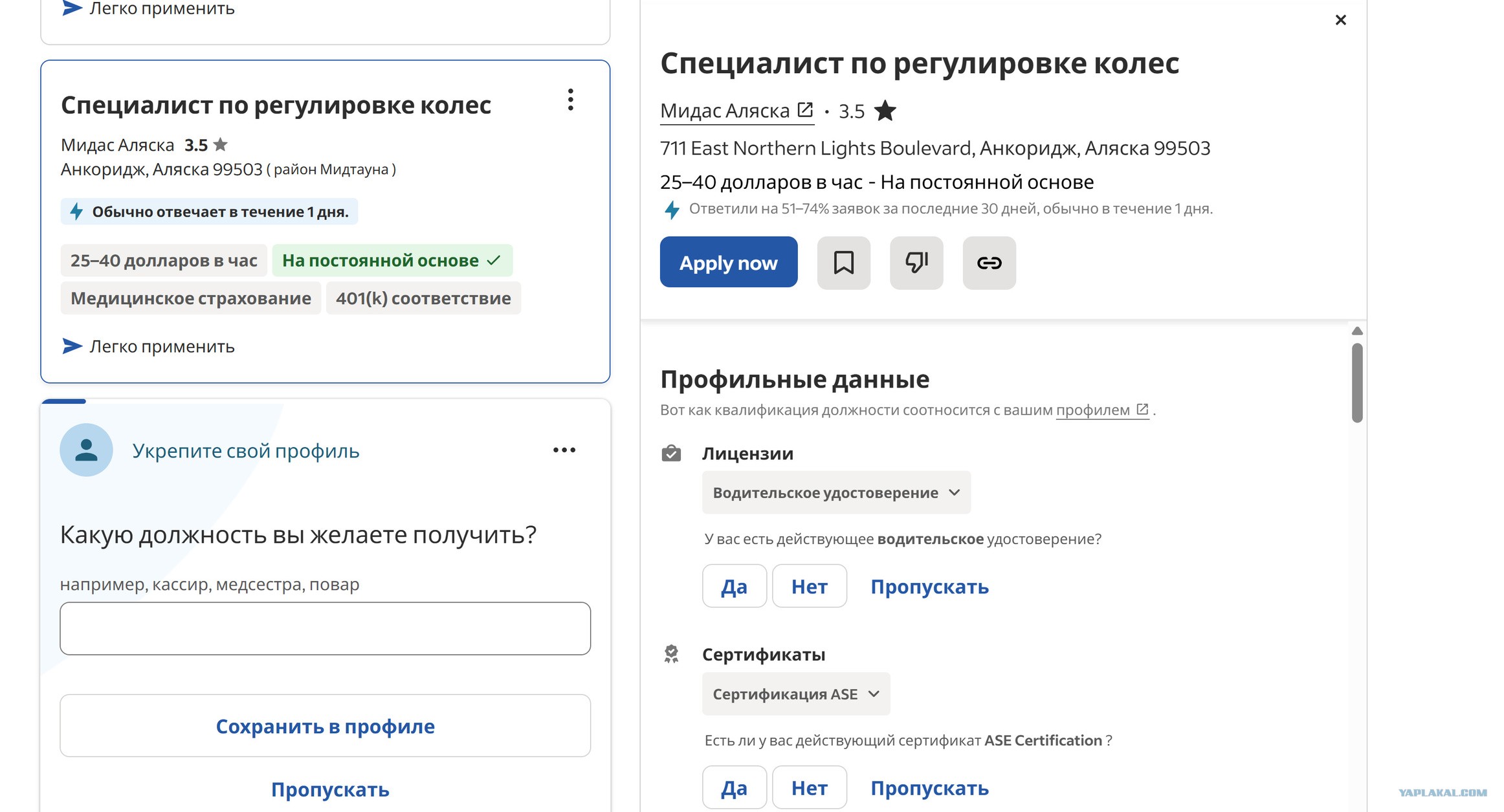The width and height of the screenshot is (1504, 812).
Task: Answer Нет for ASE Certification
Action: click(x=810, y=787)
